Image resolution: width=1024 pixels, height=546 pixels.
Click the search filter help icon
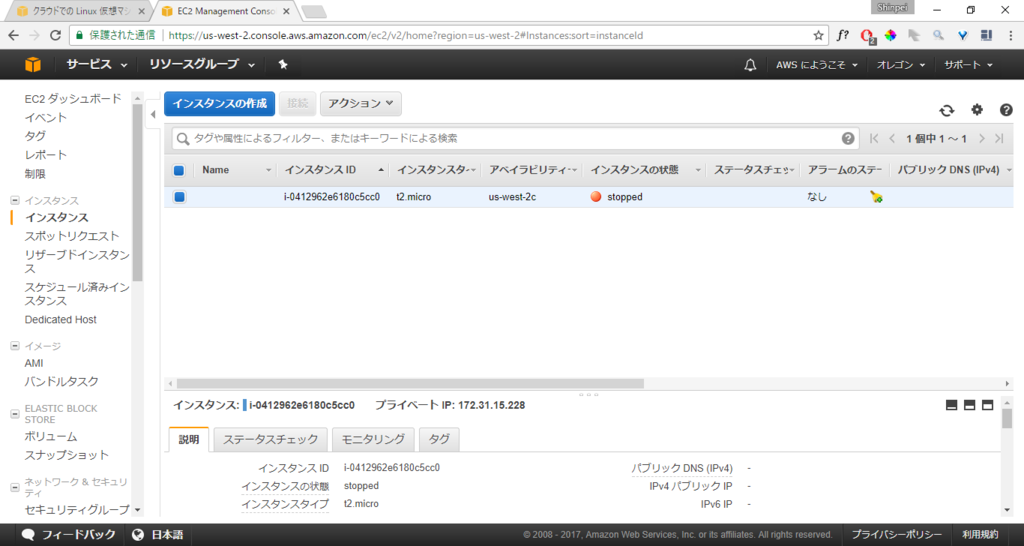point(848,138)
